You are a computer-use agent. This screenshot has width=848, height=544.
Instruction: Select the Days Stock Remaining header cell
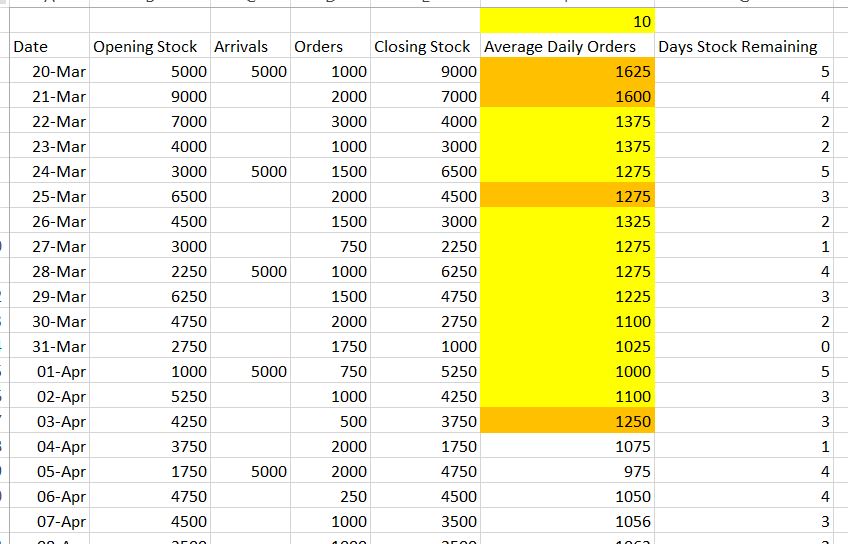click(744, 47)
